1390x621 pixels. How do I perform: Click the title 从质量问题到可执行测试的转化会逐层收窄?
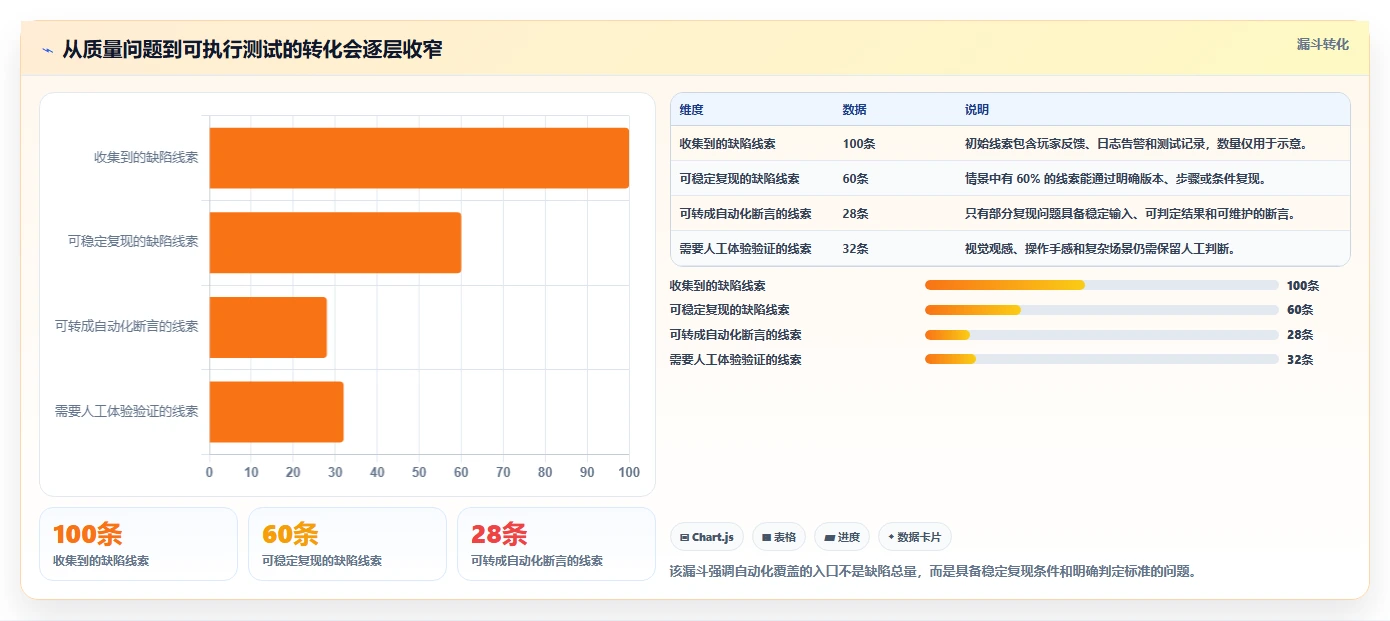pyautogui.click(x=252, y=50)
